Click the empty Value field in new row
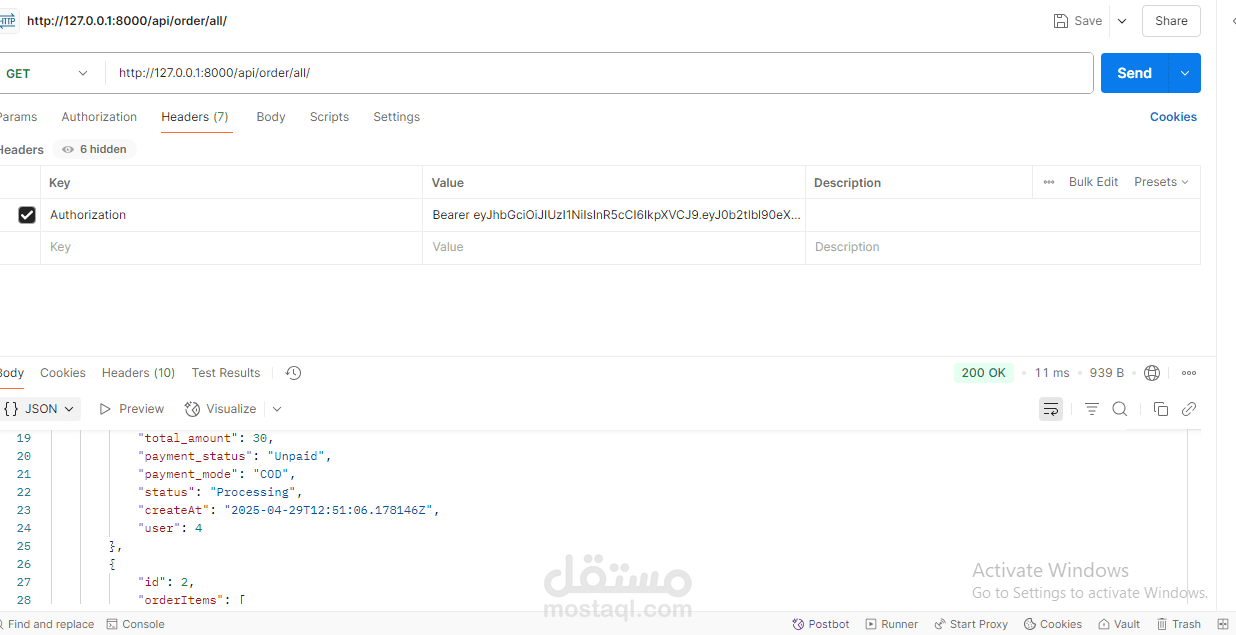The image size is (1236, 635). click(x=614, y=247)
